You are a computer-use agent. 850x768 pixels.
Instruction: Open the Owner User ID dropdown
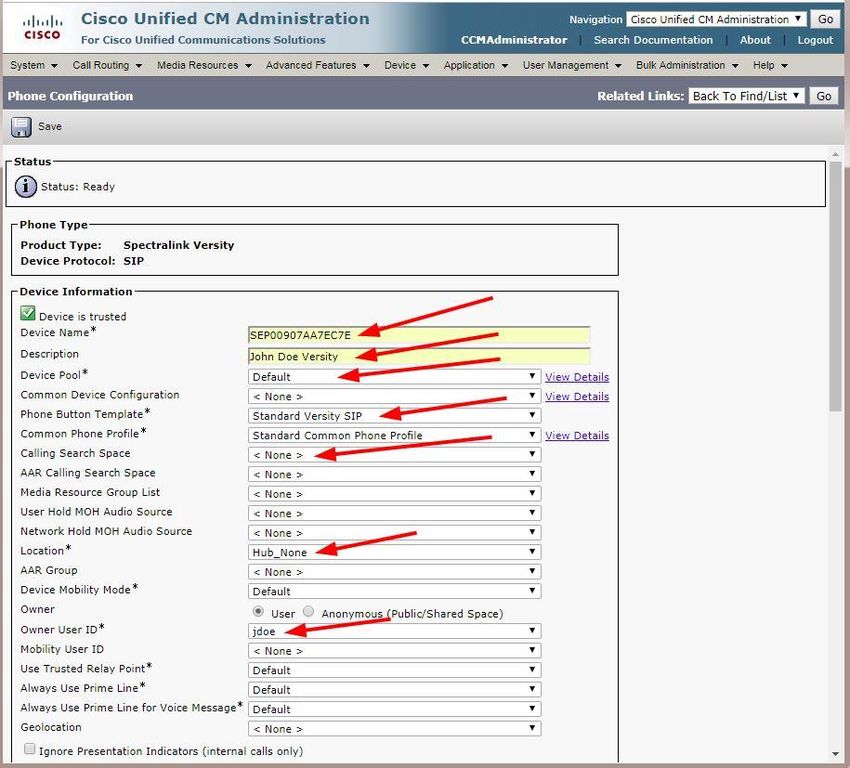click(x=394, y=631)
